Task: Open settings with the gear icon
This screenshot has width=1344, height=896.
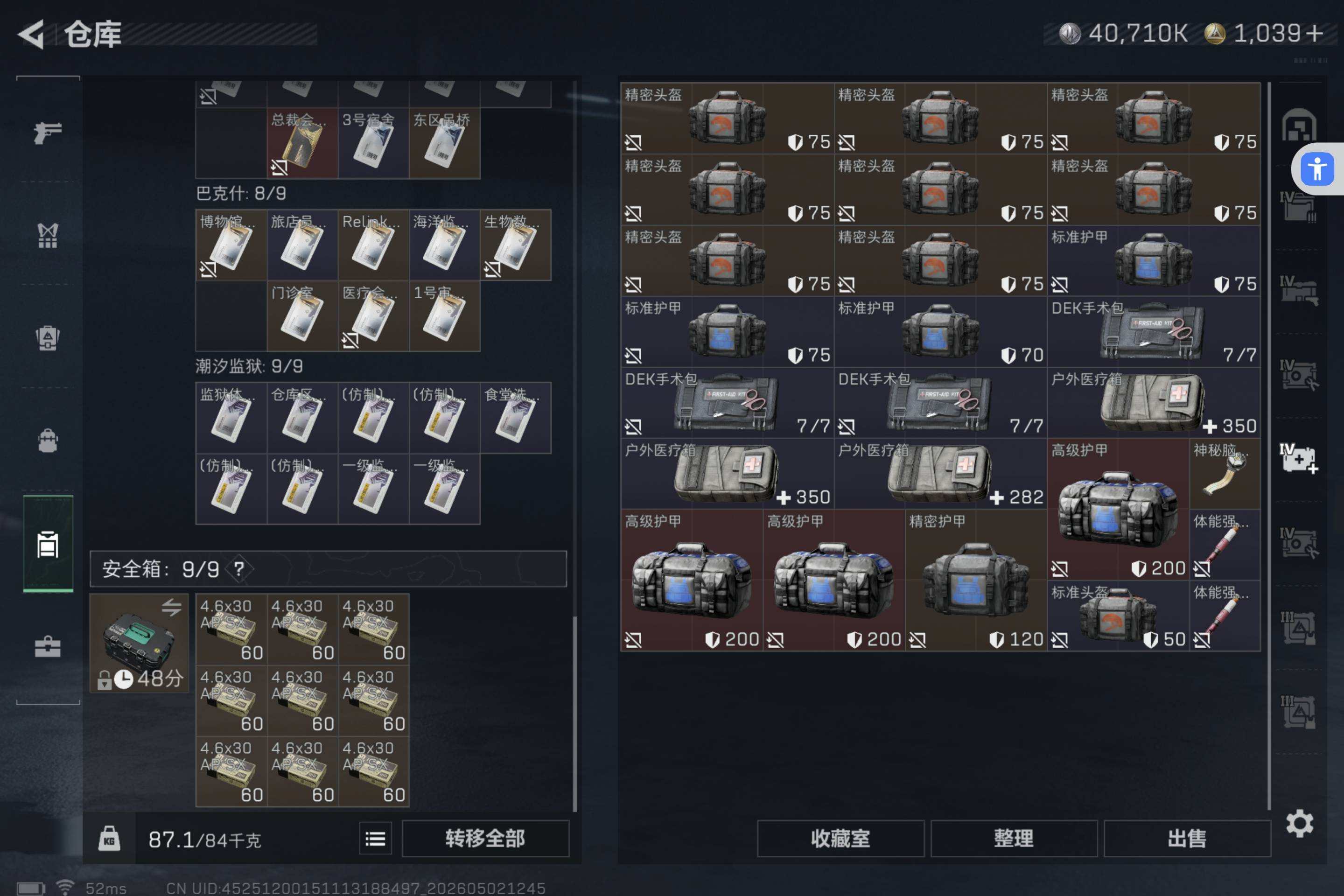Action: [1299, 823]
